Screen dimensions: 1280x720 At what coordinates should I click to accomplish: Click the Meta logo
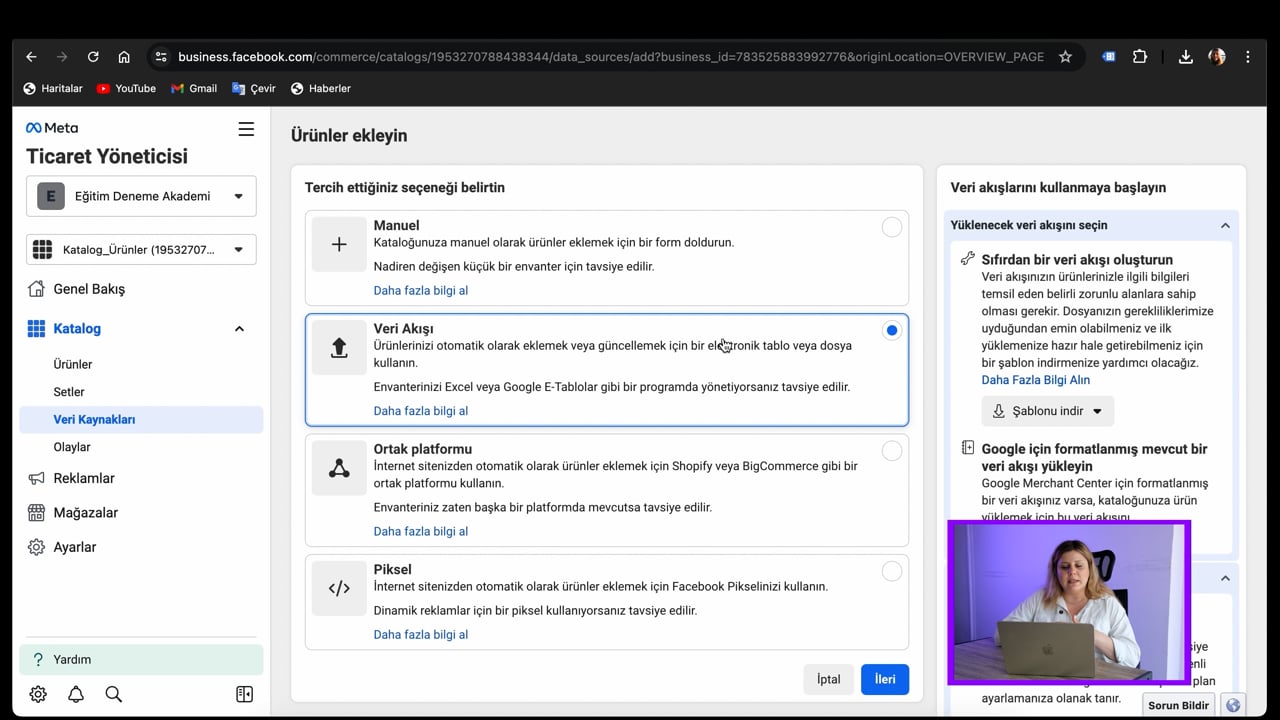pos(52,128)
